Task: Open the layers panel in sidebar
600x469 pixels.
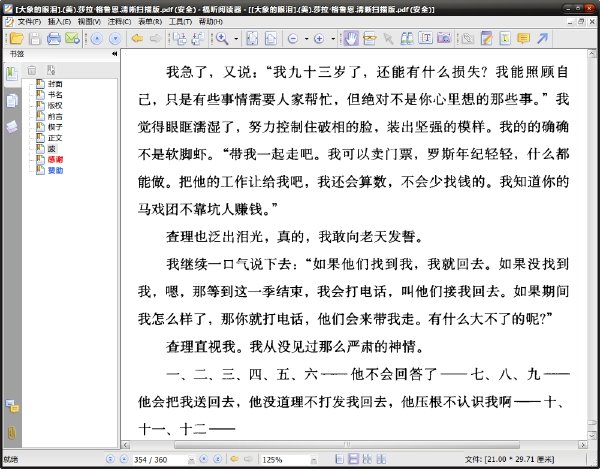Action: [12, 127]
